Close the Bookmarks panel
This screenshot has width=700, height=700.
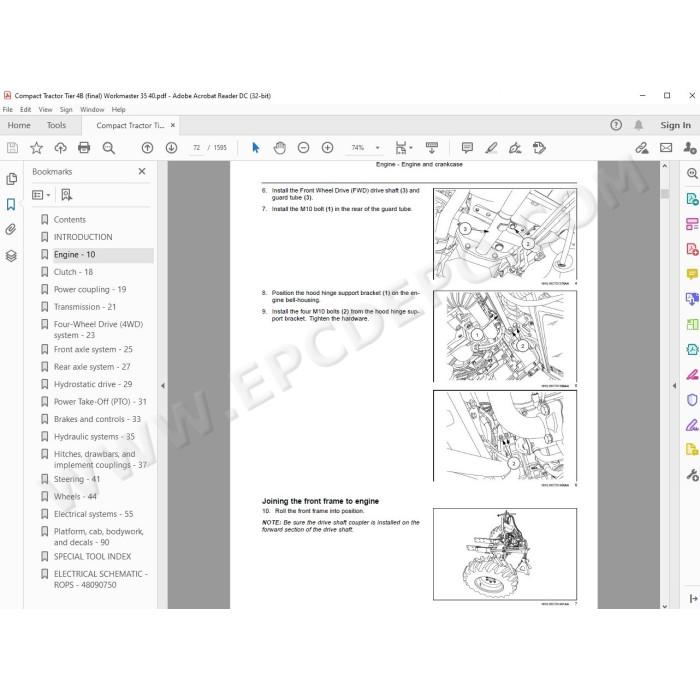pyautogui.click(x=142, y=171)
